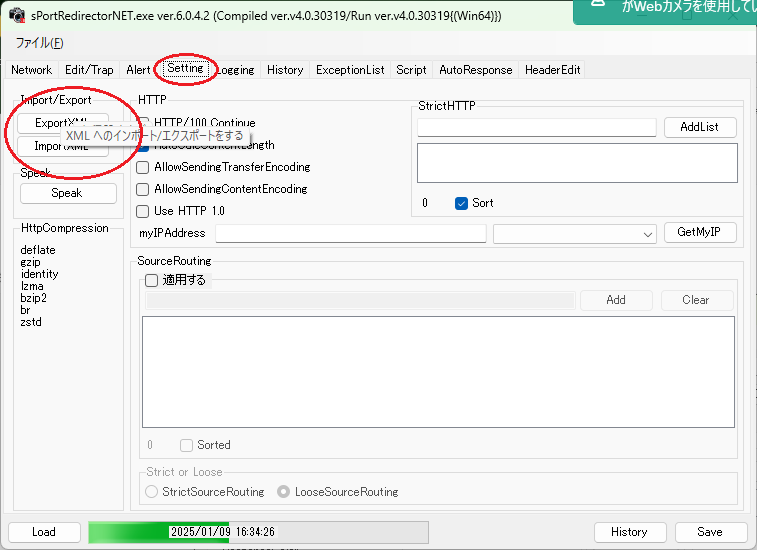This screenshot has height=550, width=757.
Task: Click the sPortRedirector app icon in title bar
Action: click(17, 15)
